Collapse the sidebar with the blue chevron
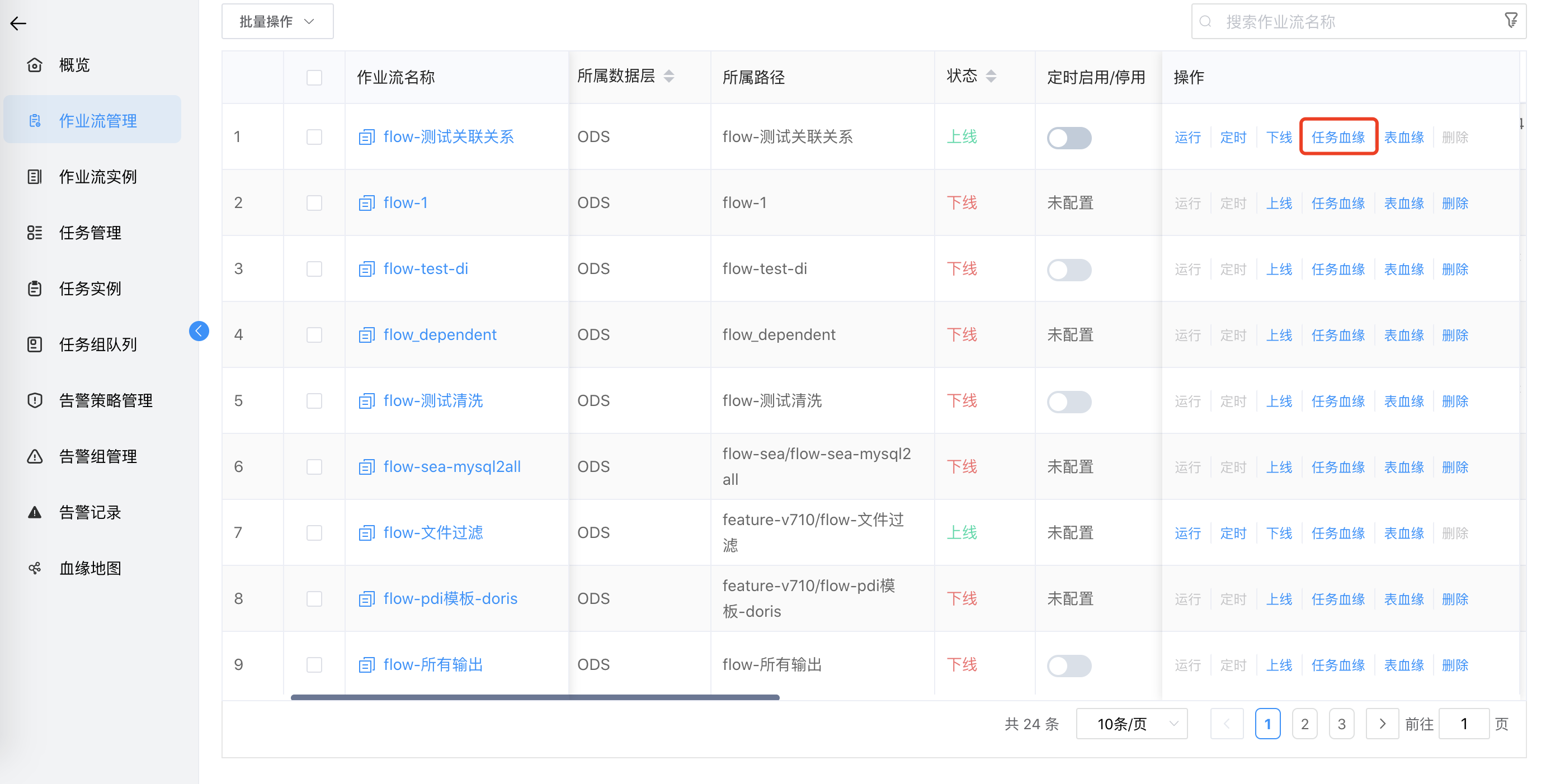The width and height of the screenshot is (1546, 784). click(199, 330)
